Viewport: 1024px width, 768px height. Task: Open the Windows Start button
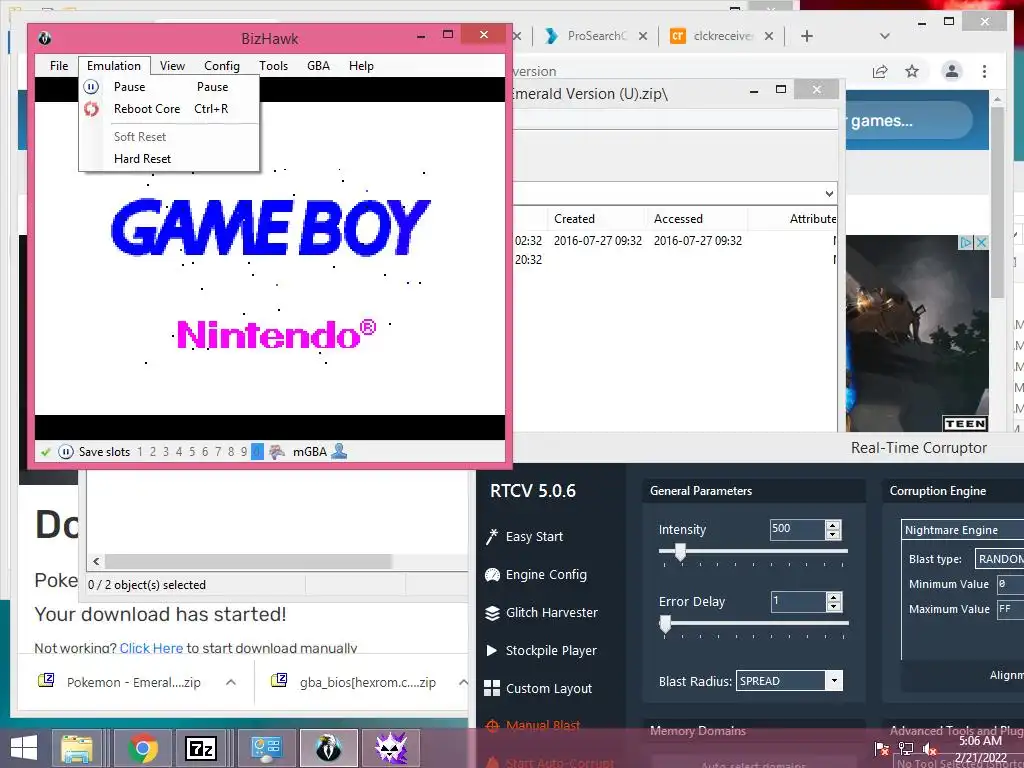pyautogui.click(x=24, y=748)
